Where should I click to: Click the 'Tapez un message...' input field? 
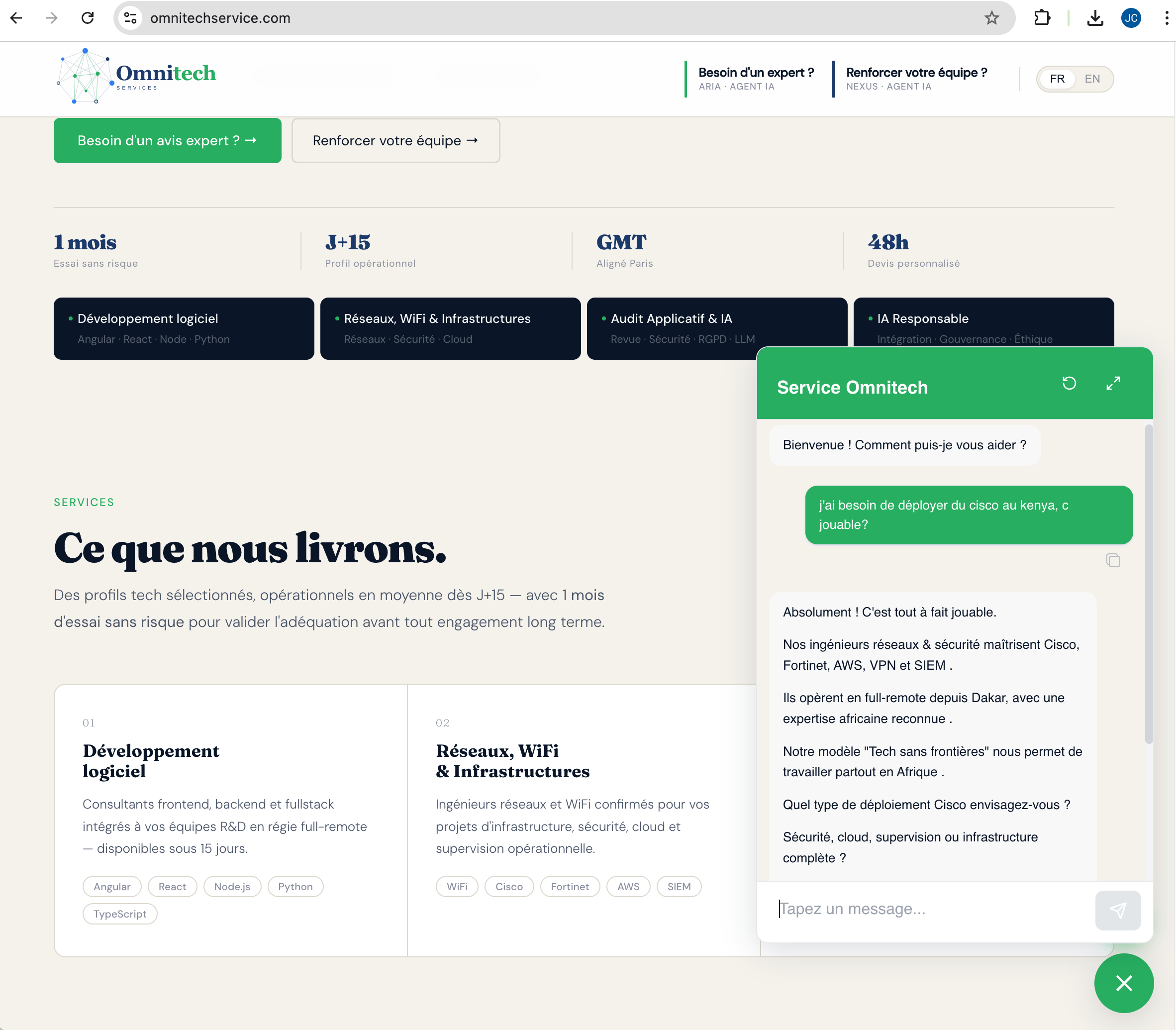[919, 909]
